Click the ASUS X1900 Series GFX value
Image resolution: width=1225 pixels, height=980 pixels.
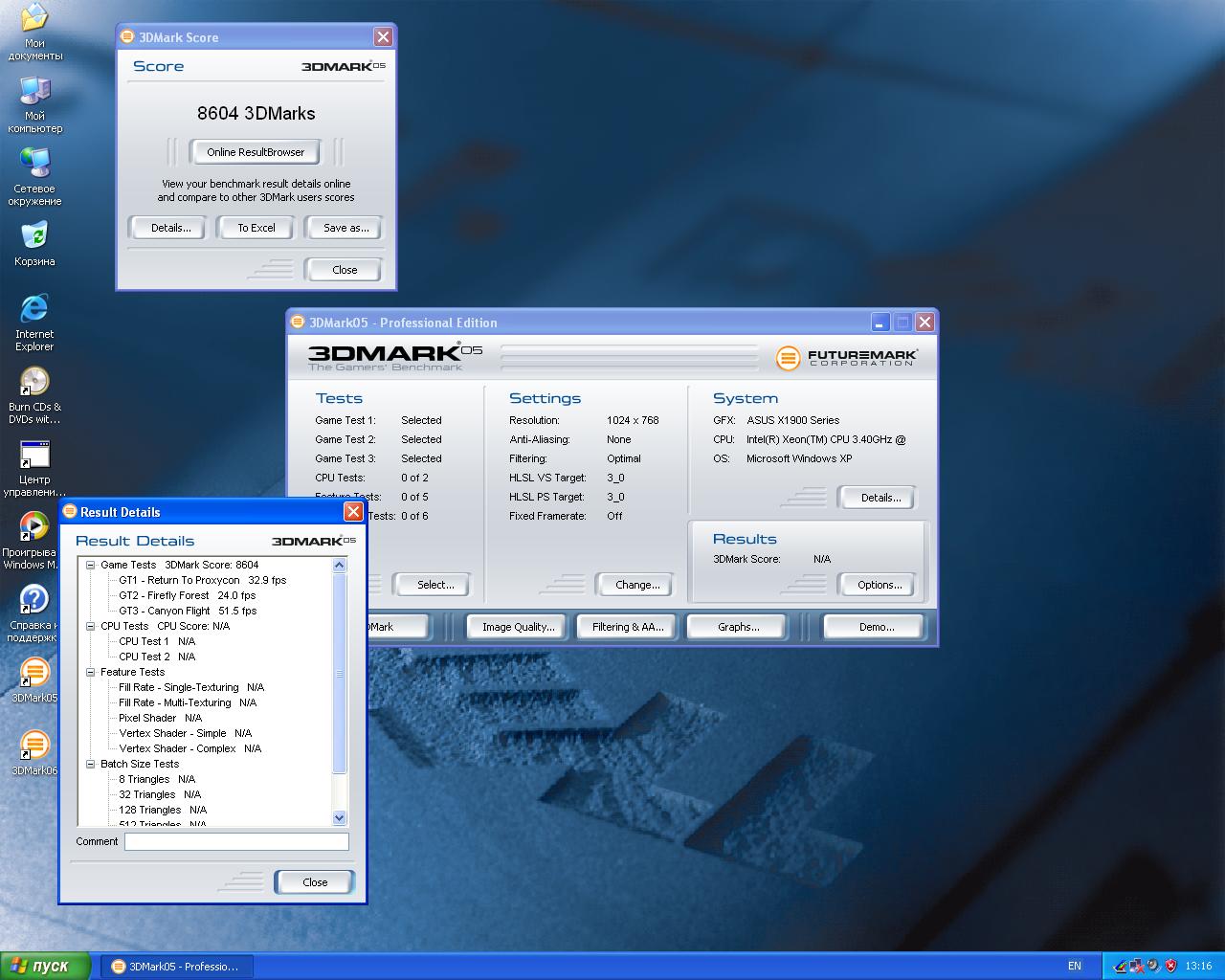click(x=793, y=420)
